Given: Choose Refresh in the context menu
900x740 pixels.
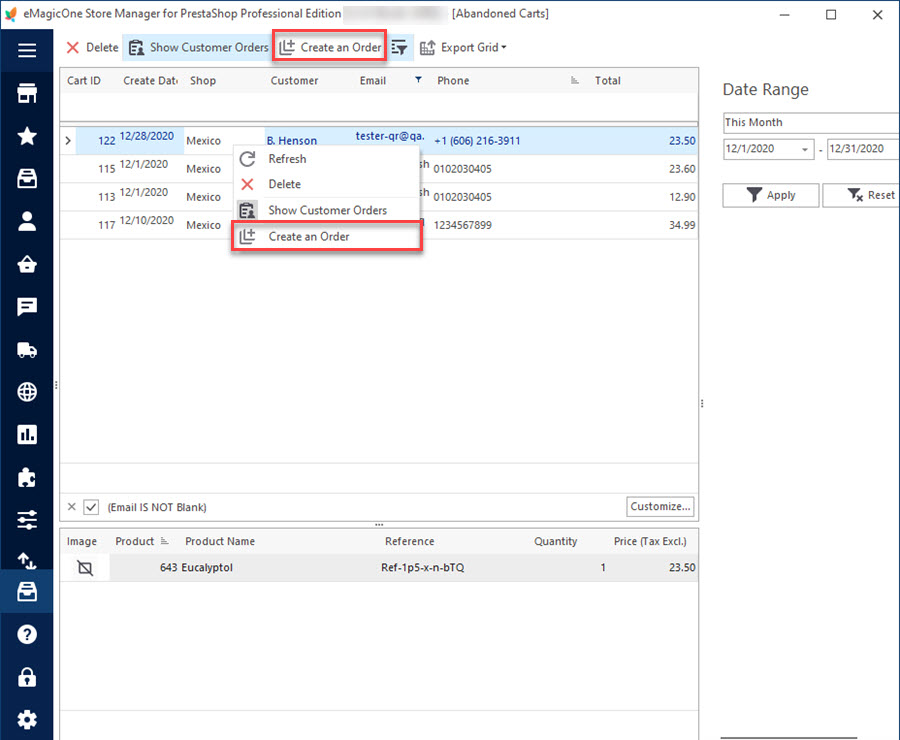Looking at the screenshot, I should [x=326, y=159].
